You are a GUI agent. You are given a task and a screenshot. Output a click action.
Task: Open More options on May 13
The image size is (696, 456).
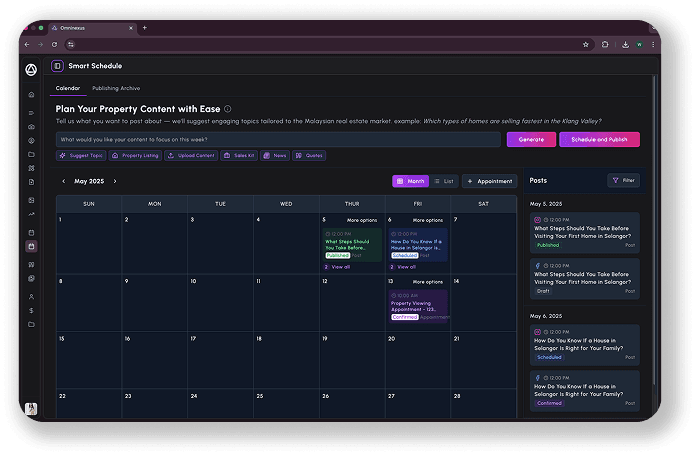(x=427, y=282)
